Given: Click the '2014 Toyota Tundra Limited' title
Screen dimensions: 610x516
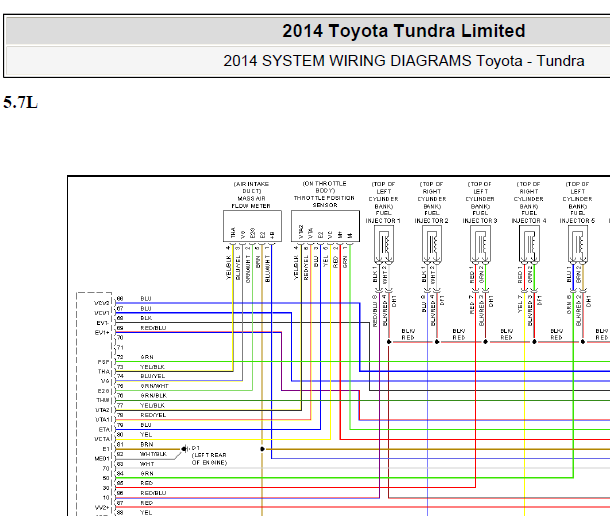Looking at the screenshot, I should (x=403, y=31).
